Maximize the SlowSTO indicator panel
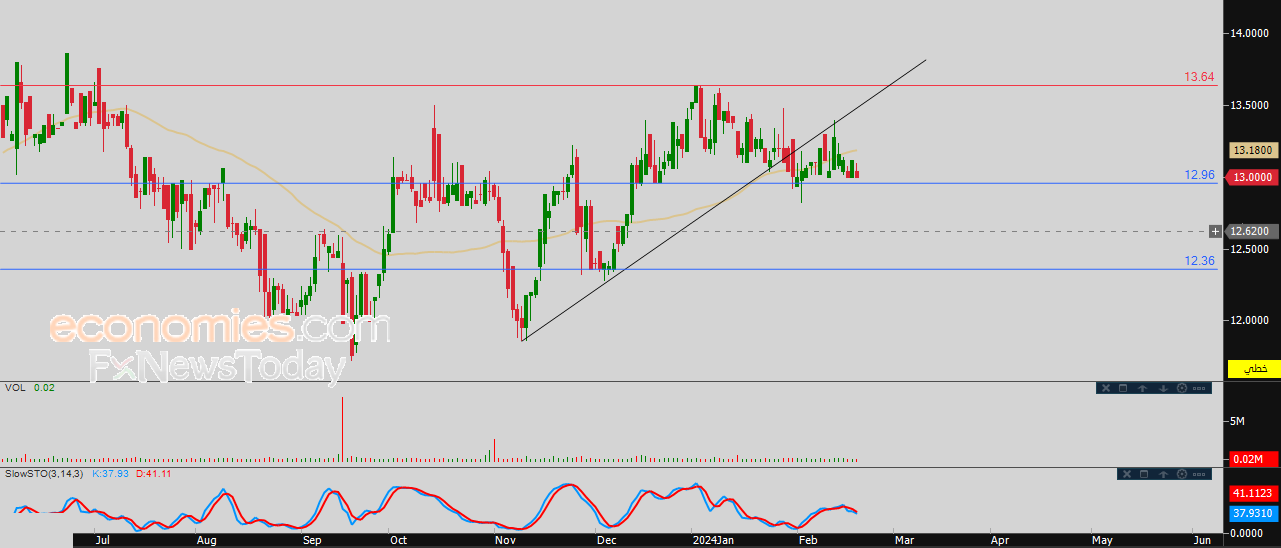 tap(1144, 474)
